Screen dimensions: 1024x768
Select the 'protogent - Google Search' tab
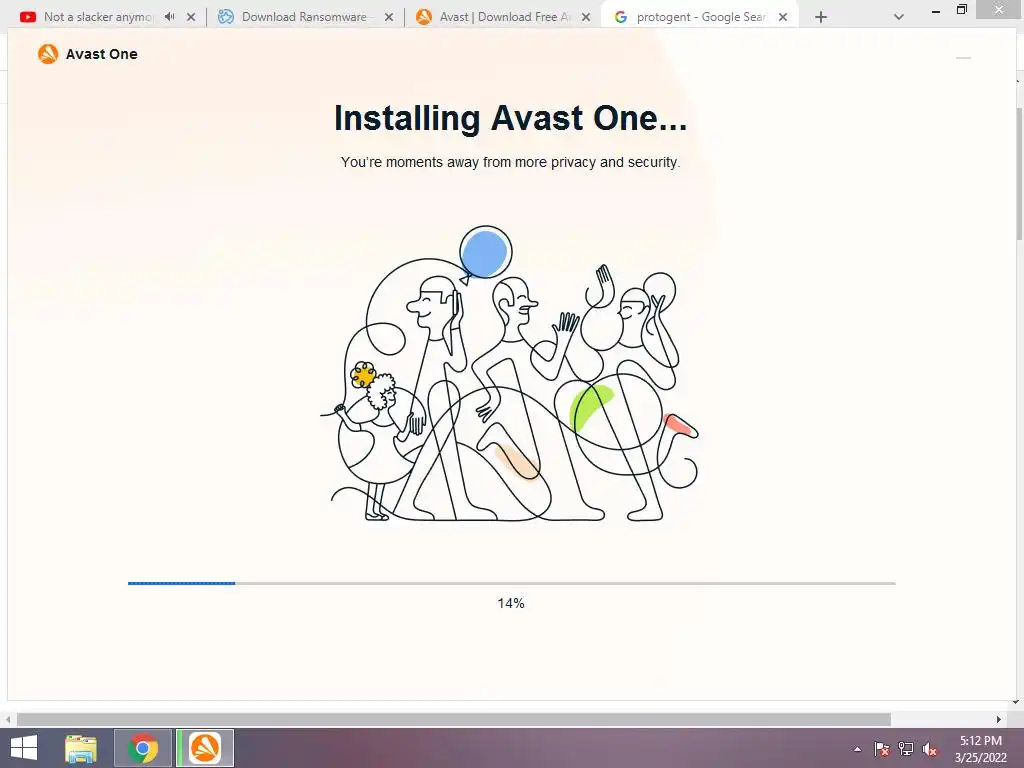point(699,17)
